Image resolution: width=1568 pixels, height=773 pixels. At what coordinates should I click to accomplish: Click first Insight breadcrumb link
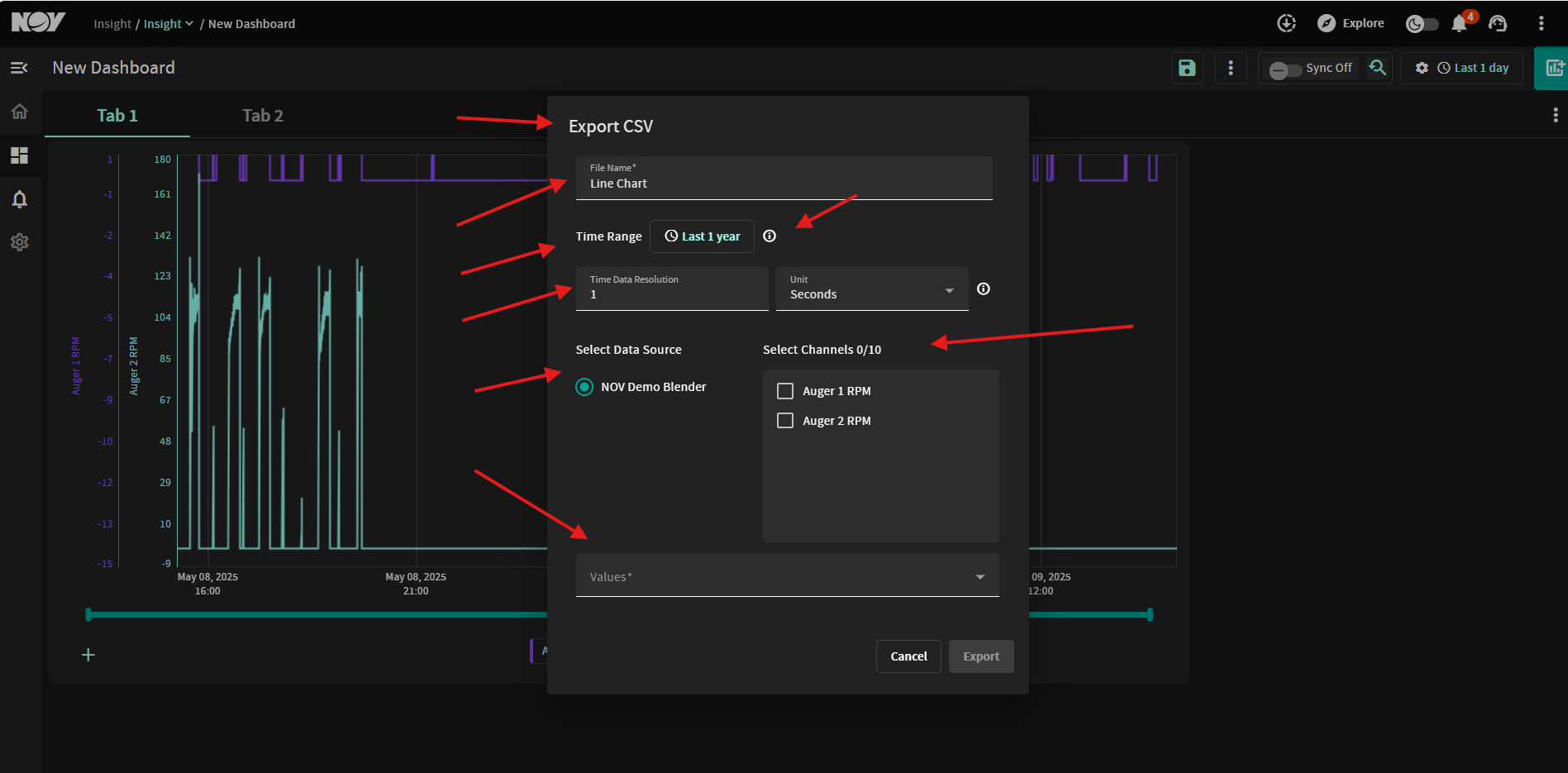click(112, 24)
